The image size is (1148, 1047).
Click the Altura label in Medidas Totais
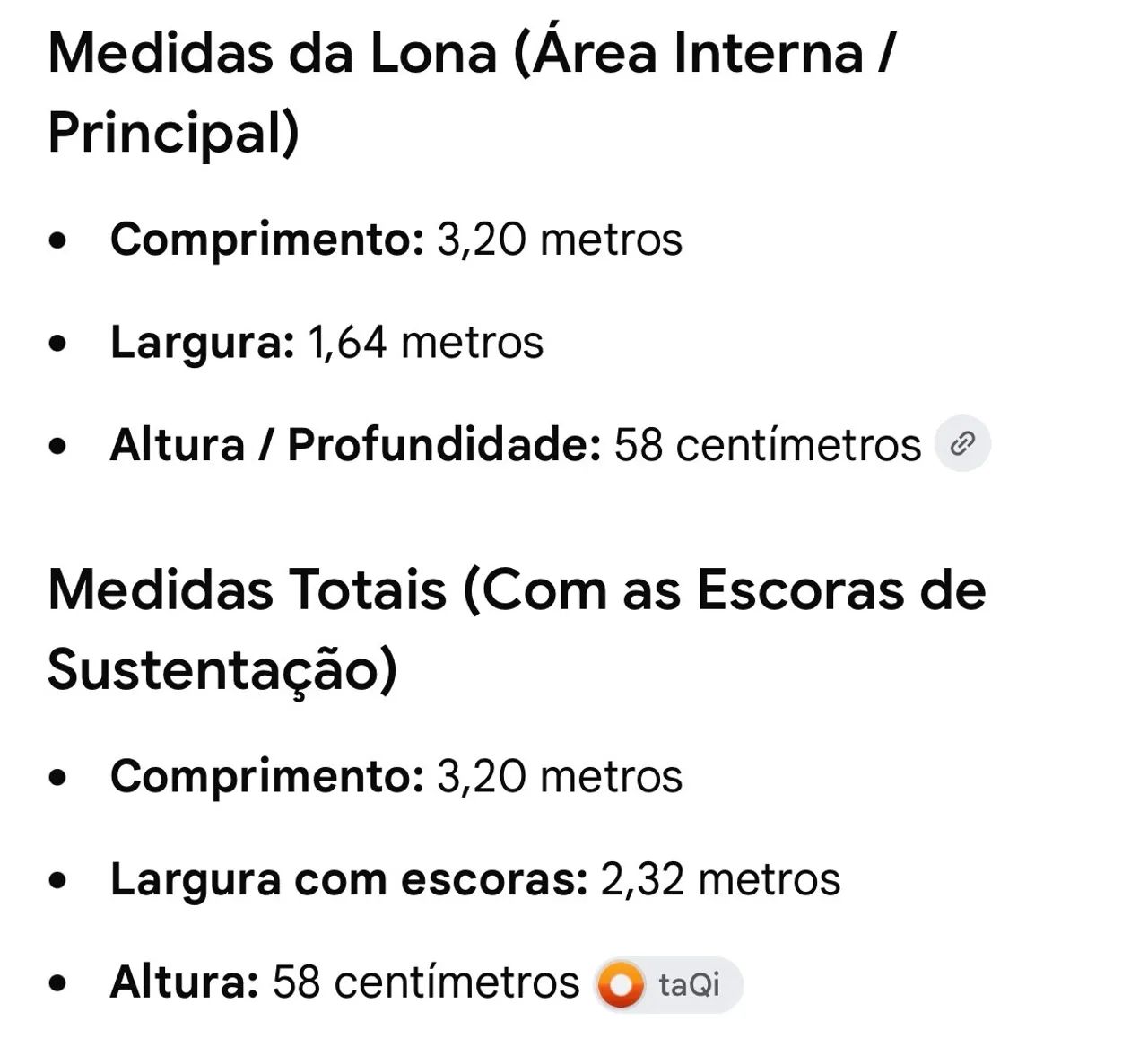185,982
